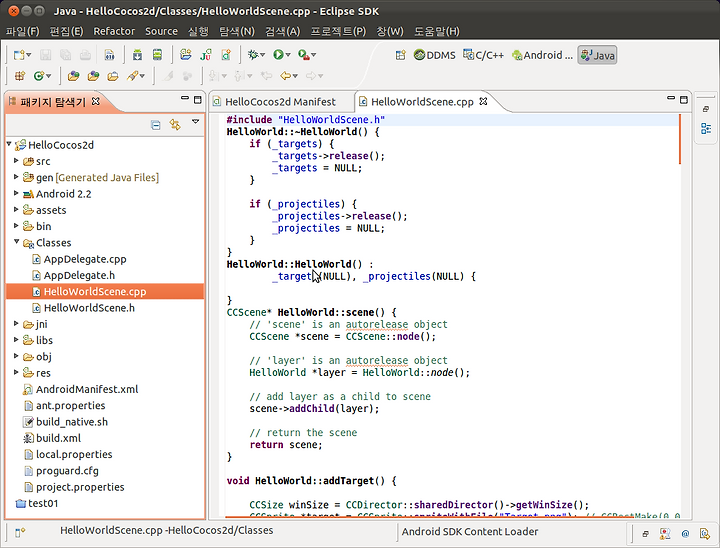This screenshot has height=548, width=720.
Task: Collapse all in Package Explorer
Action: coord(156,125)
